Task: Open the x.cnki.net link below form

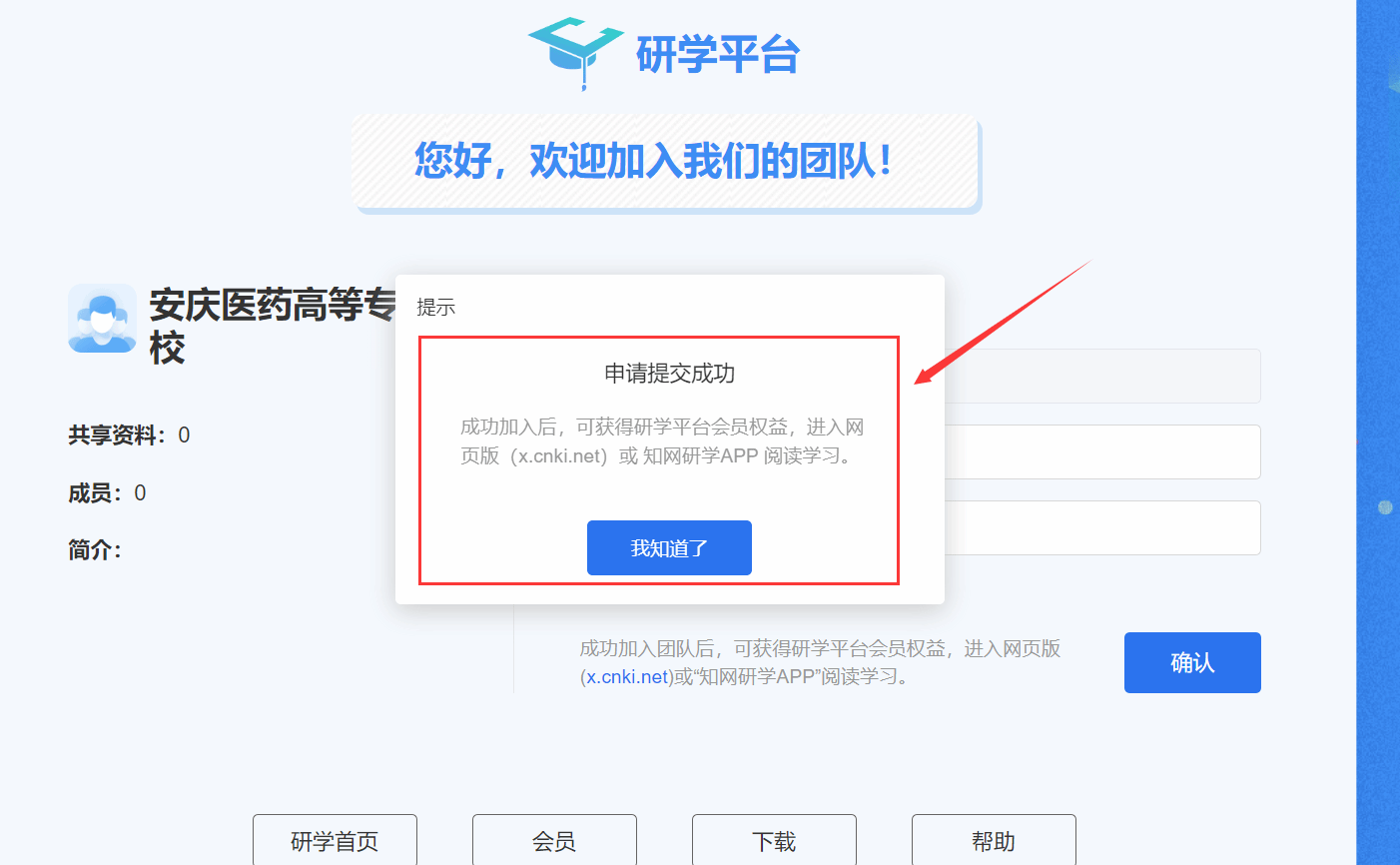Action: [x=627, y=676]
